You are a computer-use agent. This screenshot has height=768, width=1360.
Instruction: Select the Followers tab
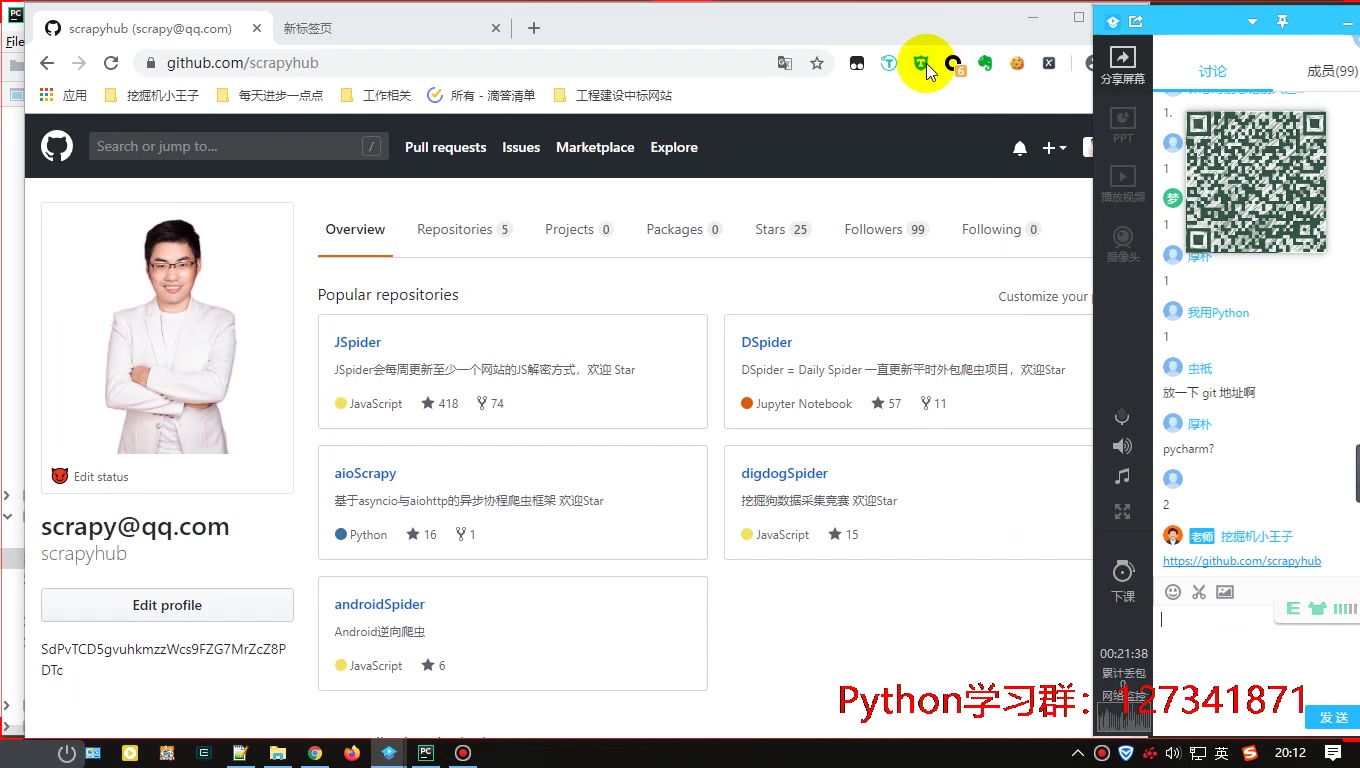click(886, 230)
